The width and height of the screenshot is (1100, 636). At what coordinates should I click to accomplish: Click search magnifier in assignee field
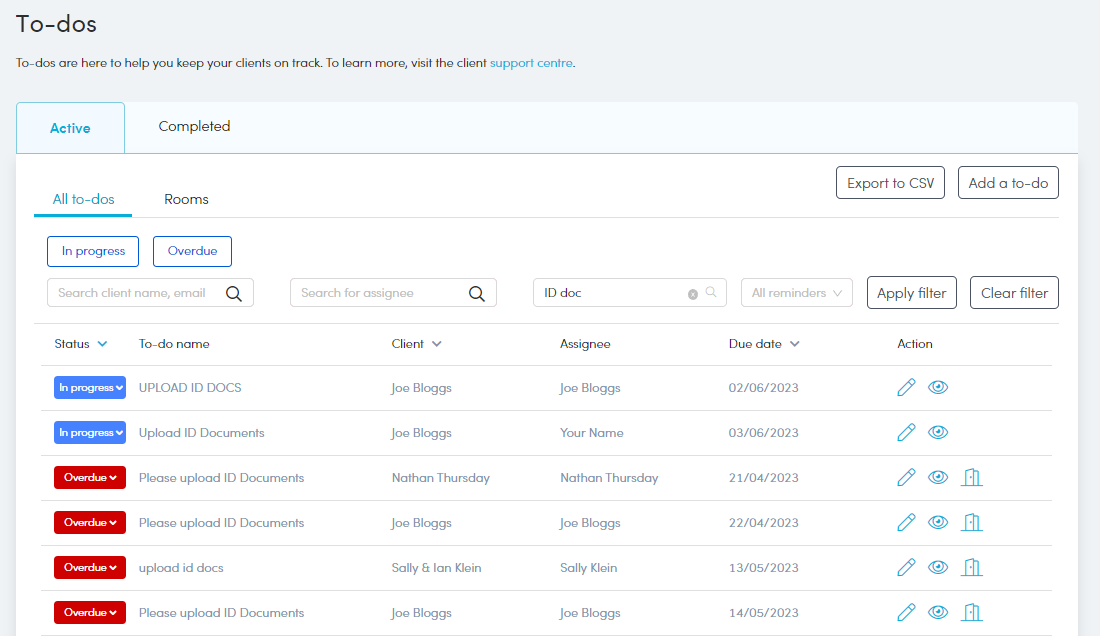click(477, 293)
